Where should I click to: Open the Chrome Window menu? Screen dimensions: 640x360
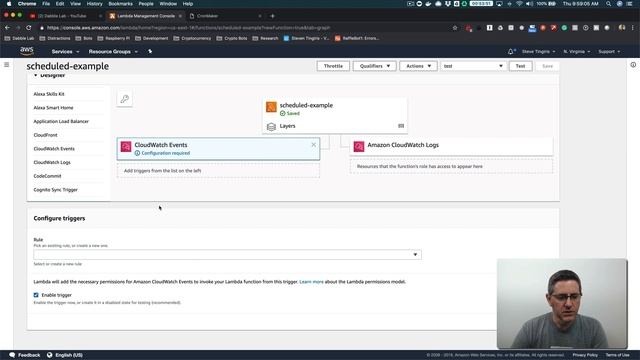(168, 4)
